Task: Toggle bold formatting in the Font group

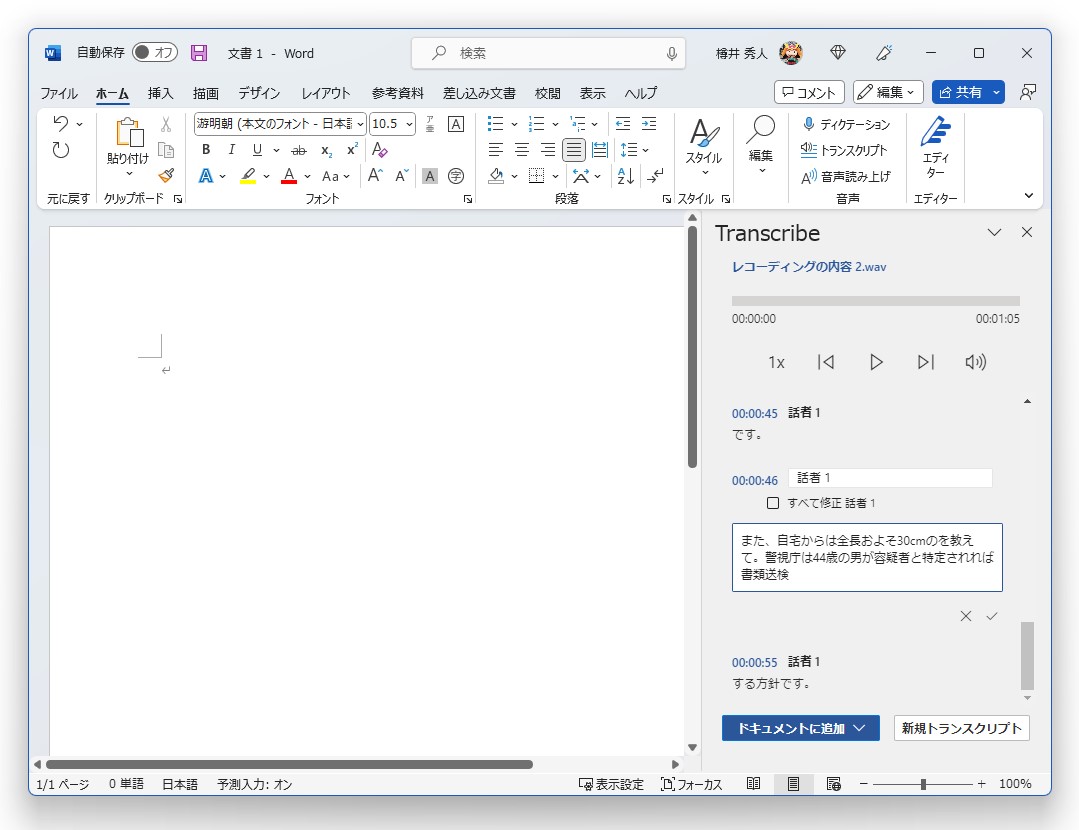Action: click(x=205, y=149)
